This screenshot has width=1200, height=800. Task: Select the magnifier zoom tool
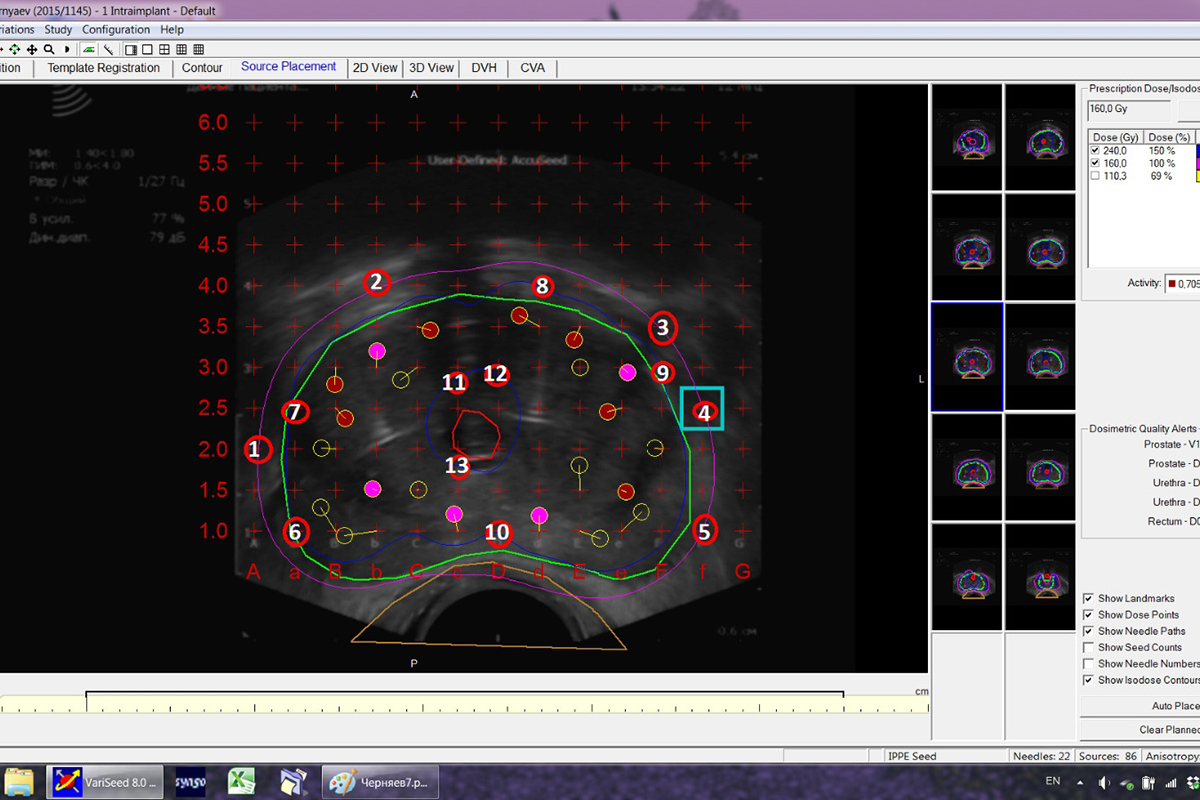(x=48, y=49)
